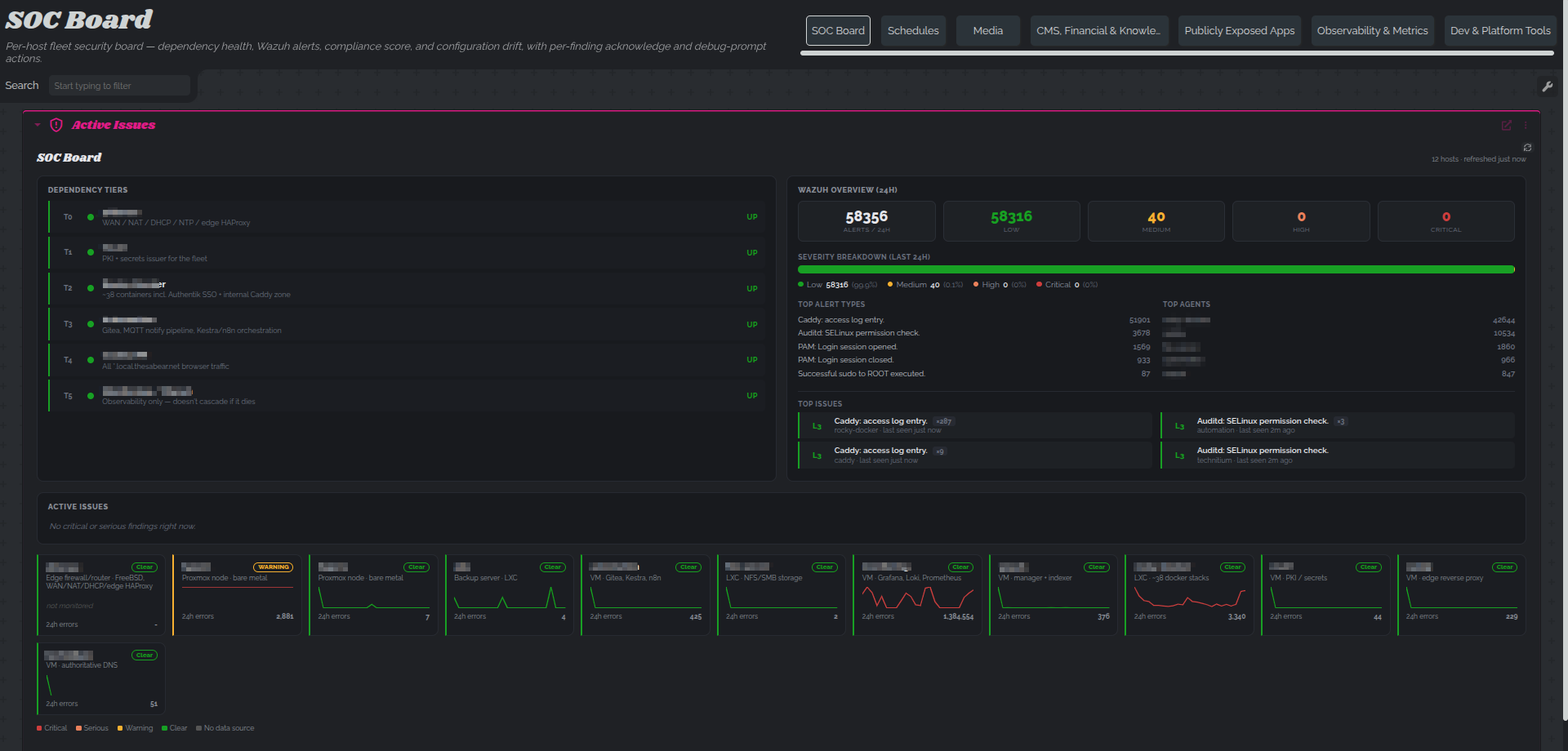Open LXC ~38 docker stacks host card
This screenshot has height=751, width=1568.
(x=1190, y=595)
